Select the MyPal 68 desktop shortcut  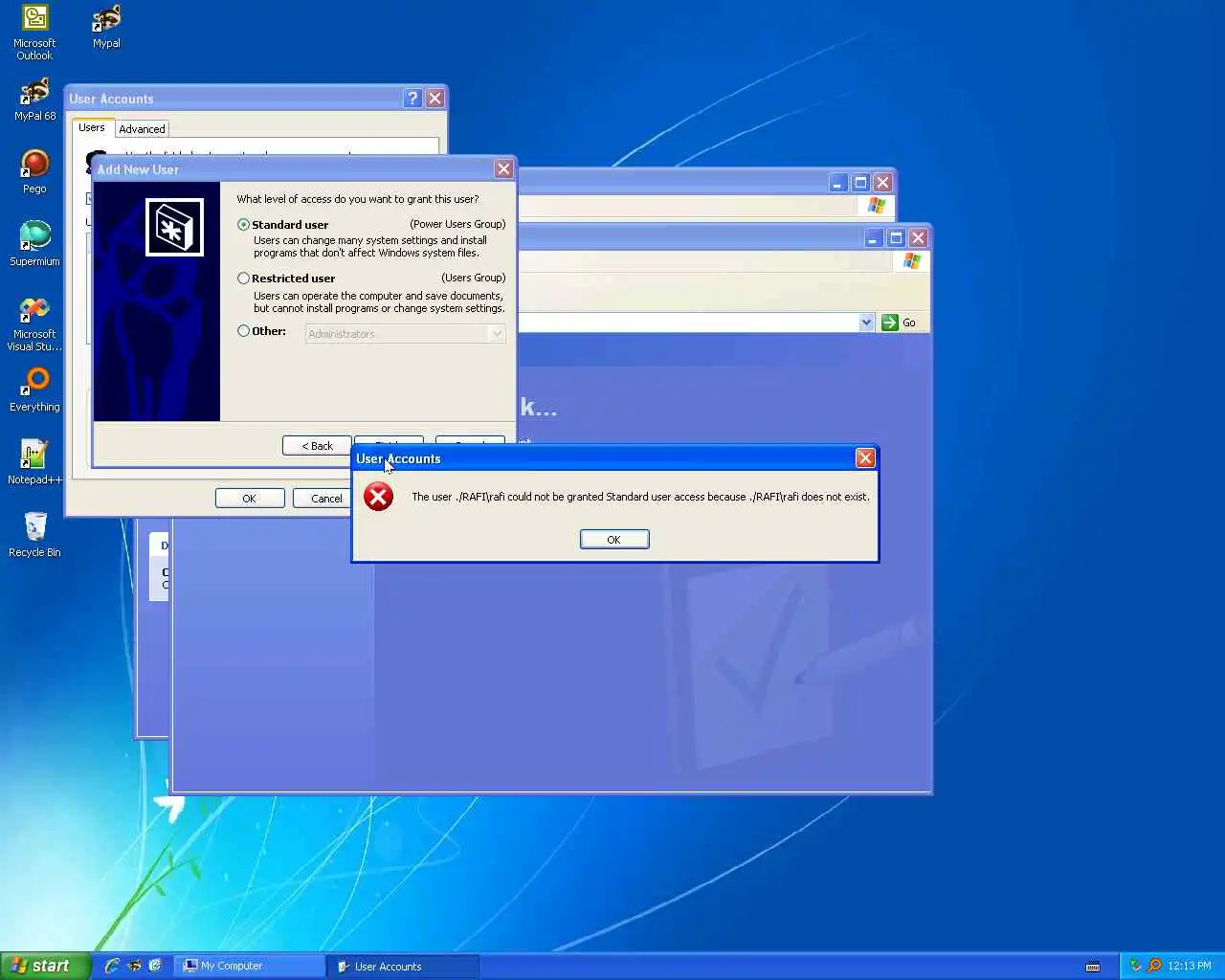coord(34,100)
